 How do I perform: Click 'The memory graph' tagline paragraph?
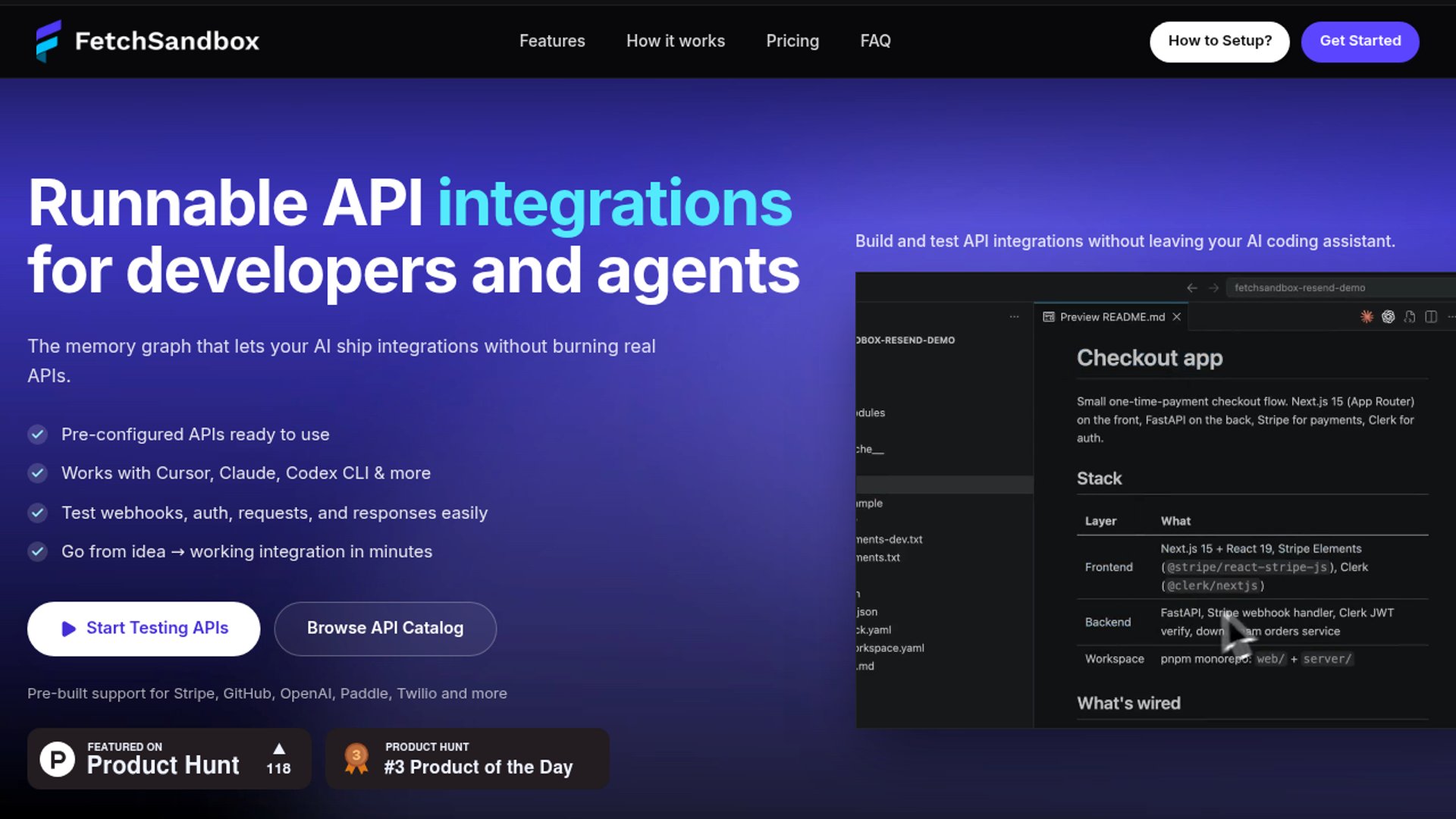pyautogui.click(x=341, y=361)
